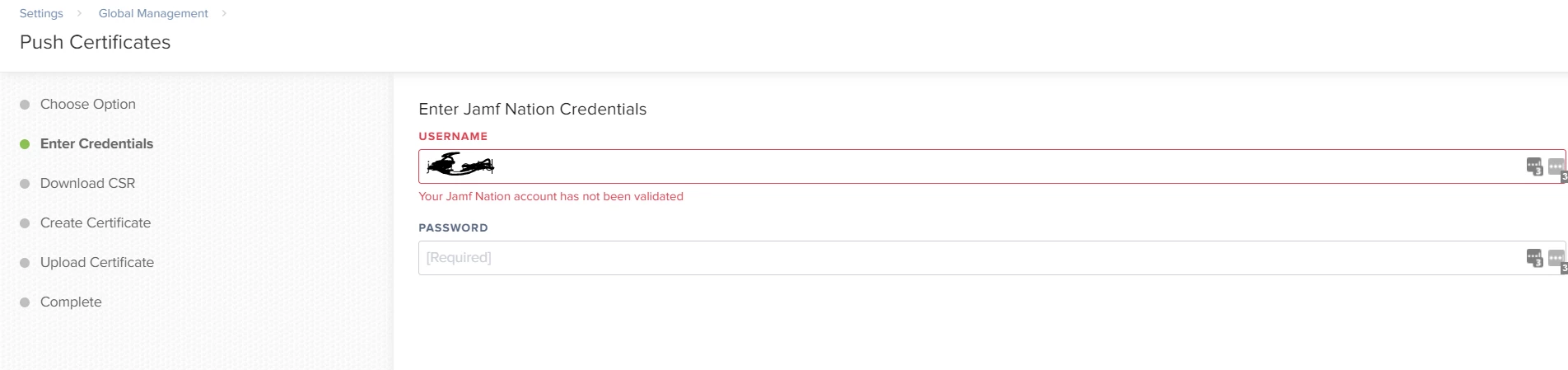The width and height of the screenshot is (1568, 370).
Task: Go to Settings breadcrumb
Action: (x=41, y=13)
